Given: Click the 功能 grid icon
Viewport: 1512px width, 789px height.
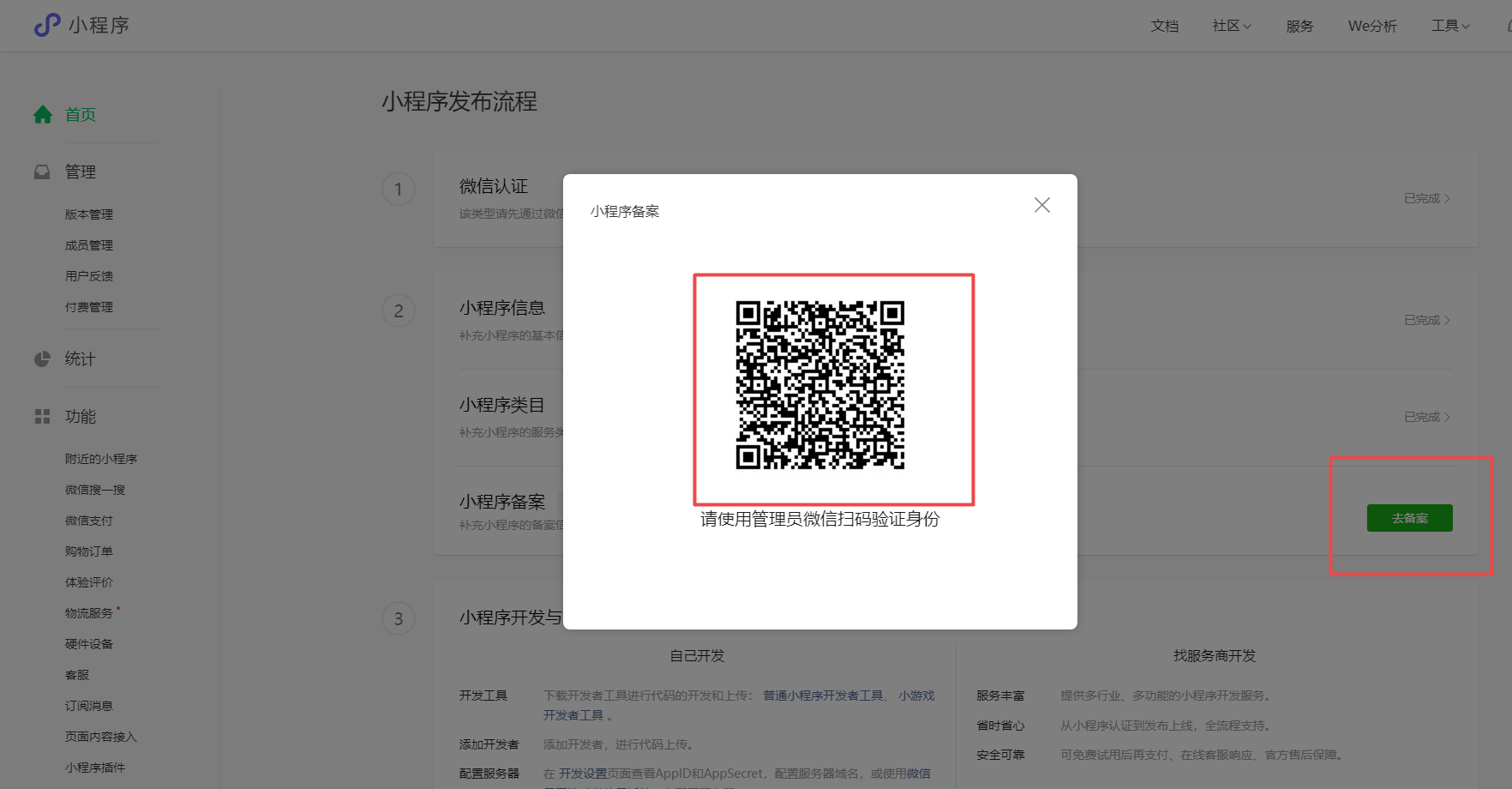Looking at the screenshot, I should coord(42,417).
